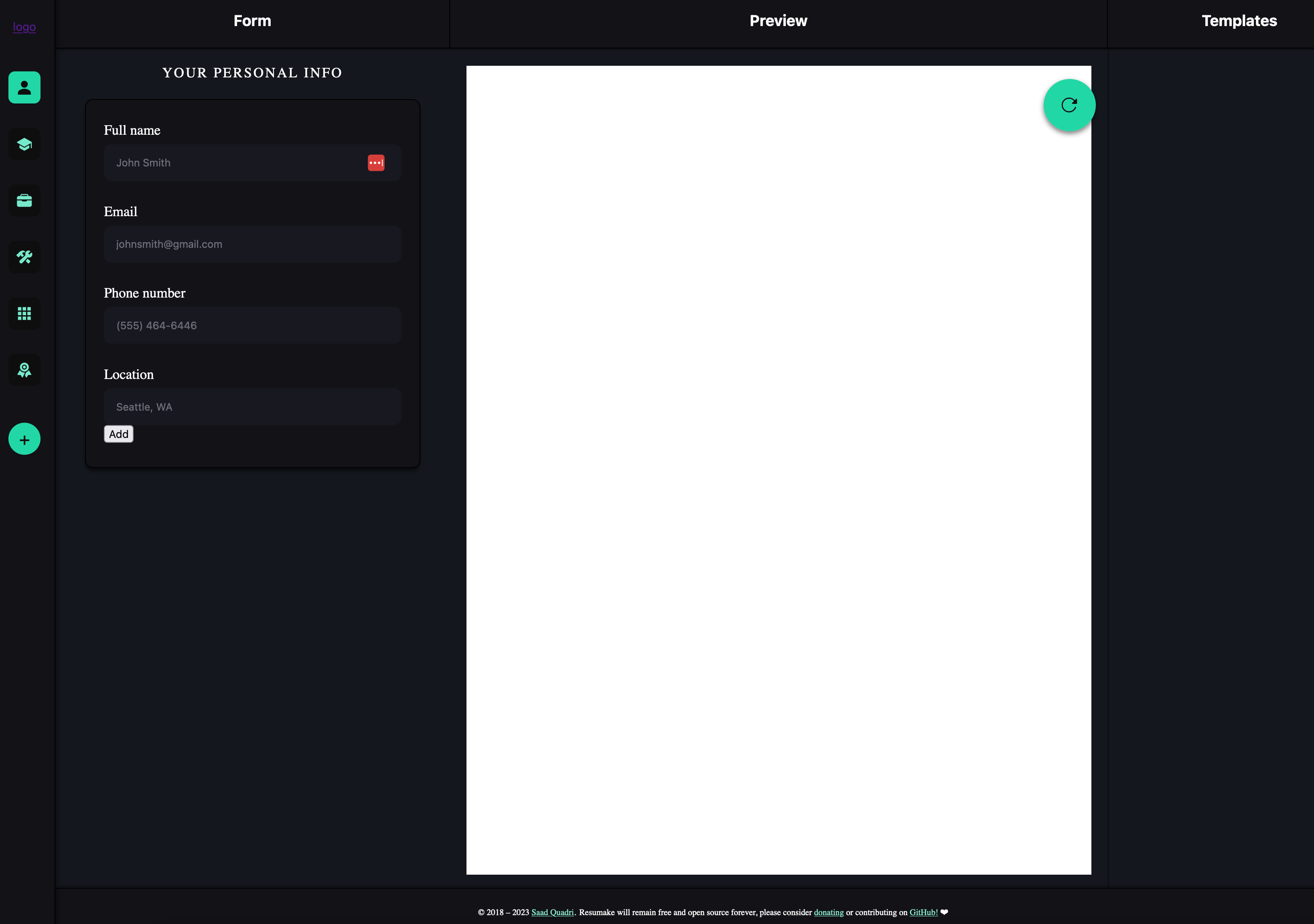Switch to the Form tab
The image size is (1314, 924).
point(252,21)
